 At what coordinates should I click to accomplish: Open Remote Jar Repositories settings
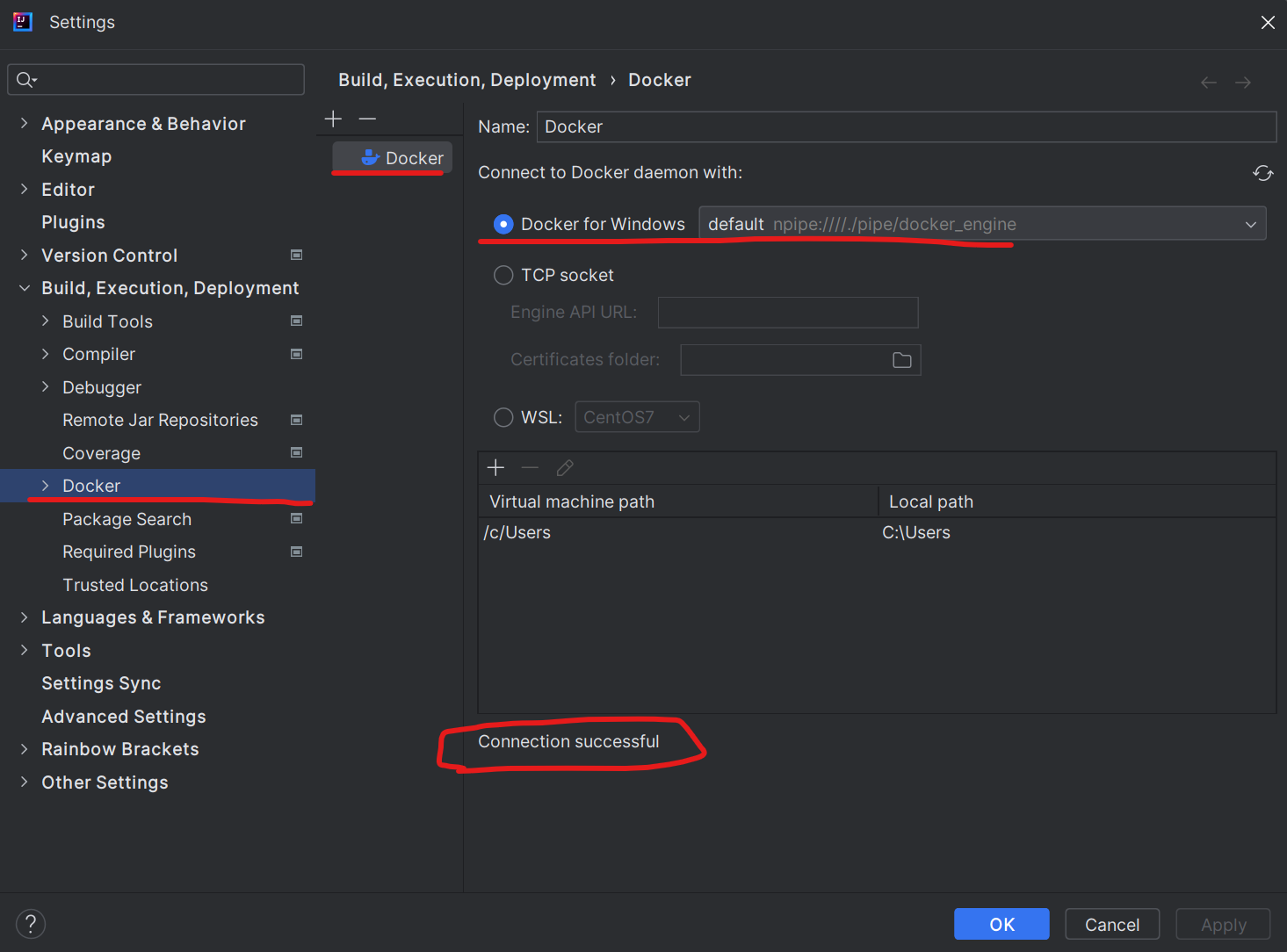pyautogui.click(x=160, y=420)
